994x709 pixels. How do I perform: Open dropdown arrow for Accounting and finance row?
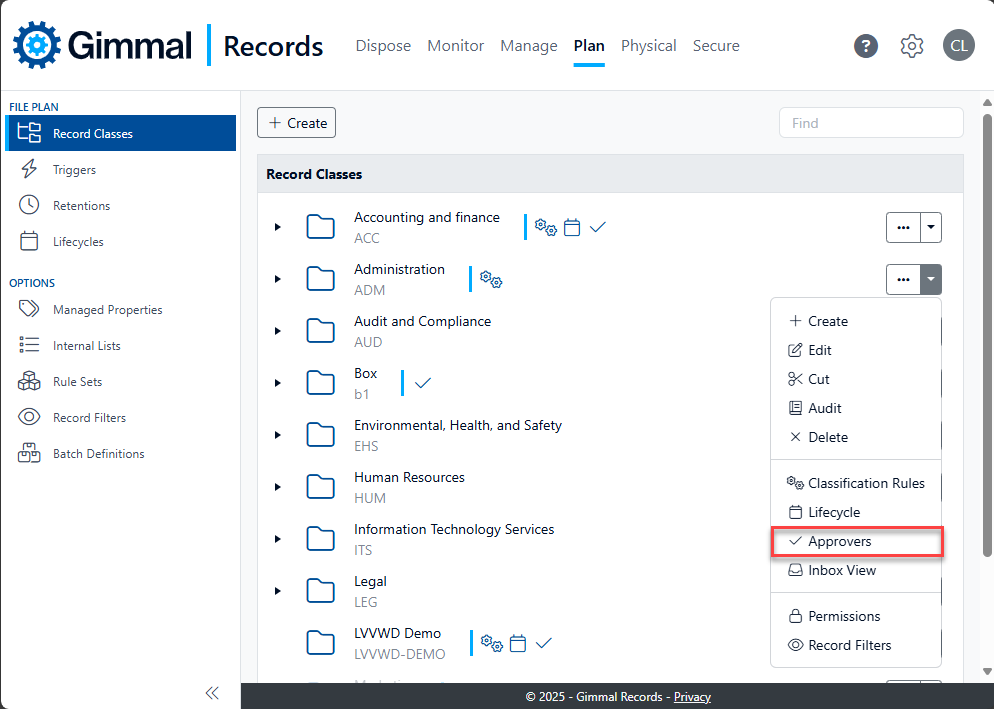931,227
